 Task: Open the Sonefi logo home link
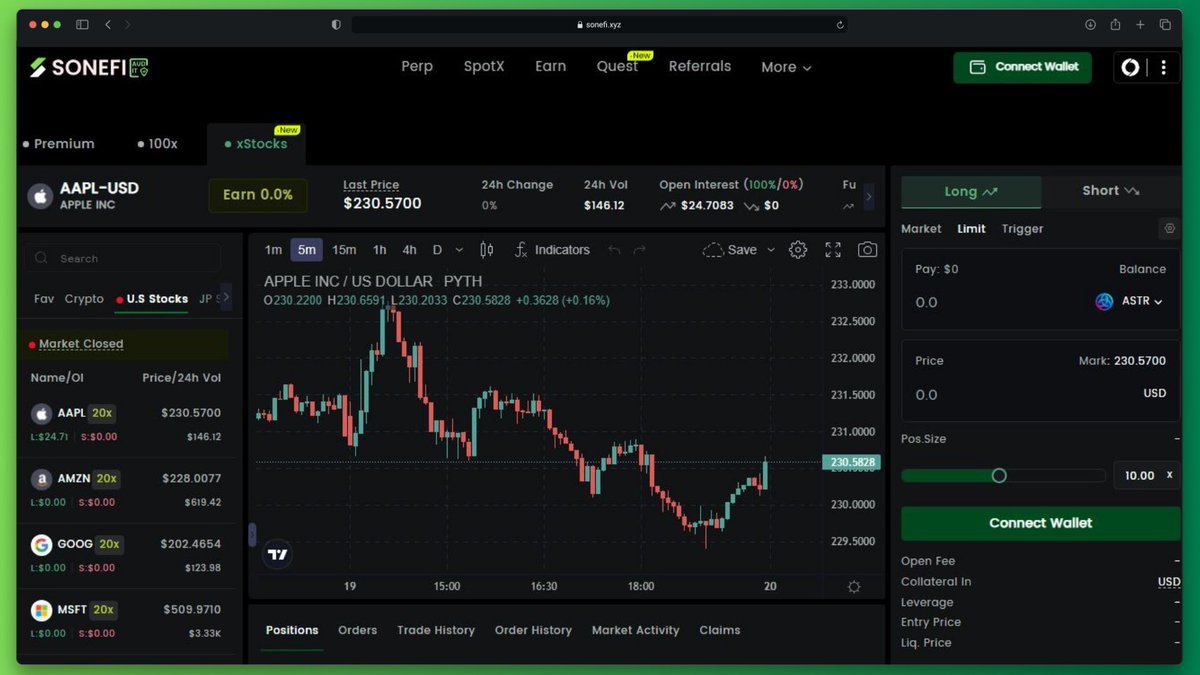[88, 67]
